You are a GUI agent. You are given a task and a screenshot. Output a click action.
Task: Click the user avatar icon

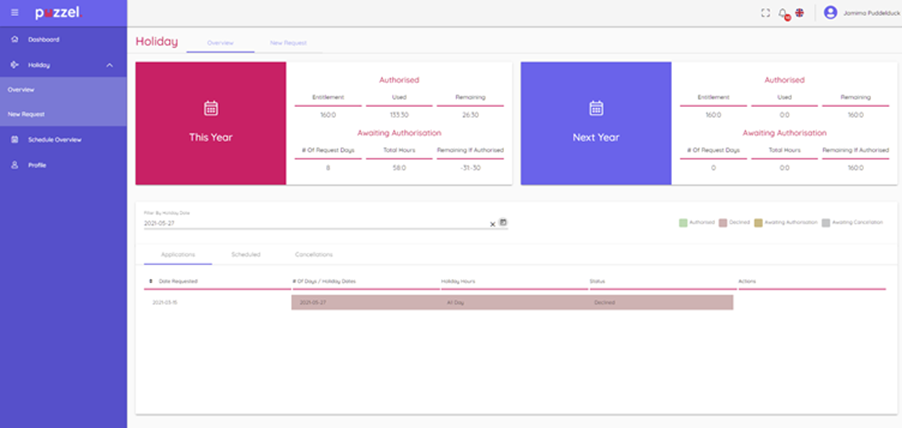830,13
